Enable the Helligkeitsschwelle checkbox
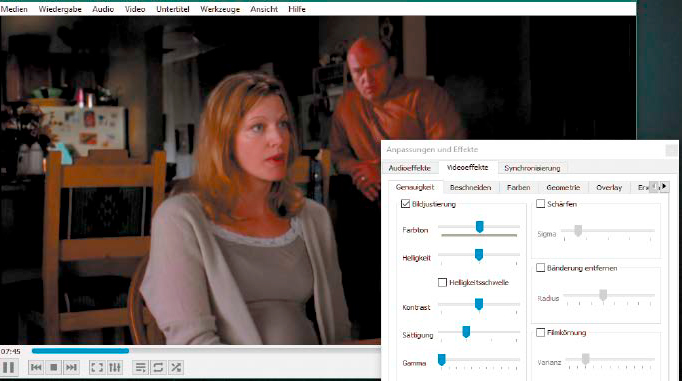 coord(442,282)
